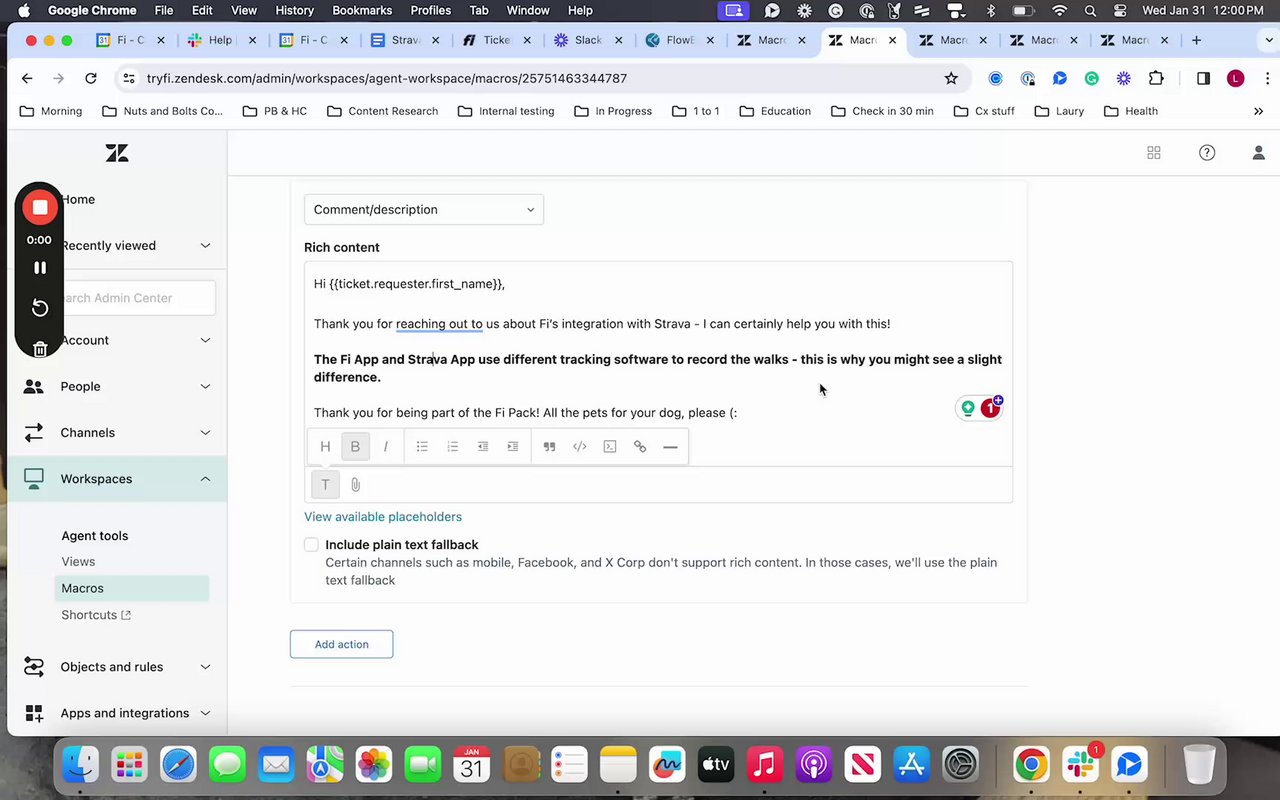Reload the current page

(91, 78)
